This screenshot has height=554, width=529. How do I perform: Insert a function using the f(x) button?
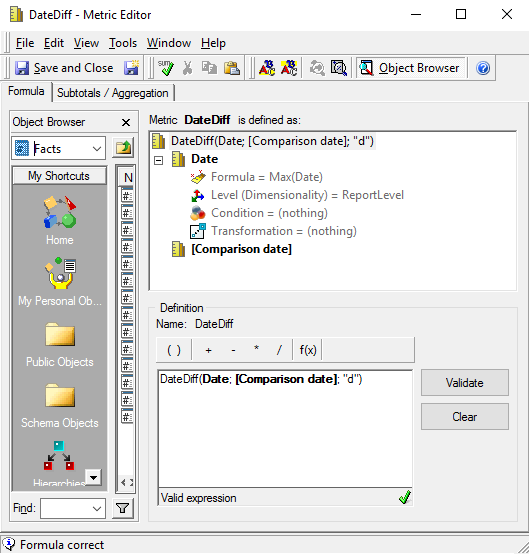pyautogui.click(x=308, y=350)
